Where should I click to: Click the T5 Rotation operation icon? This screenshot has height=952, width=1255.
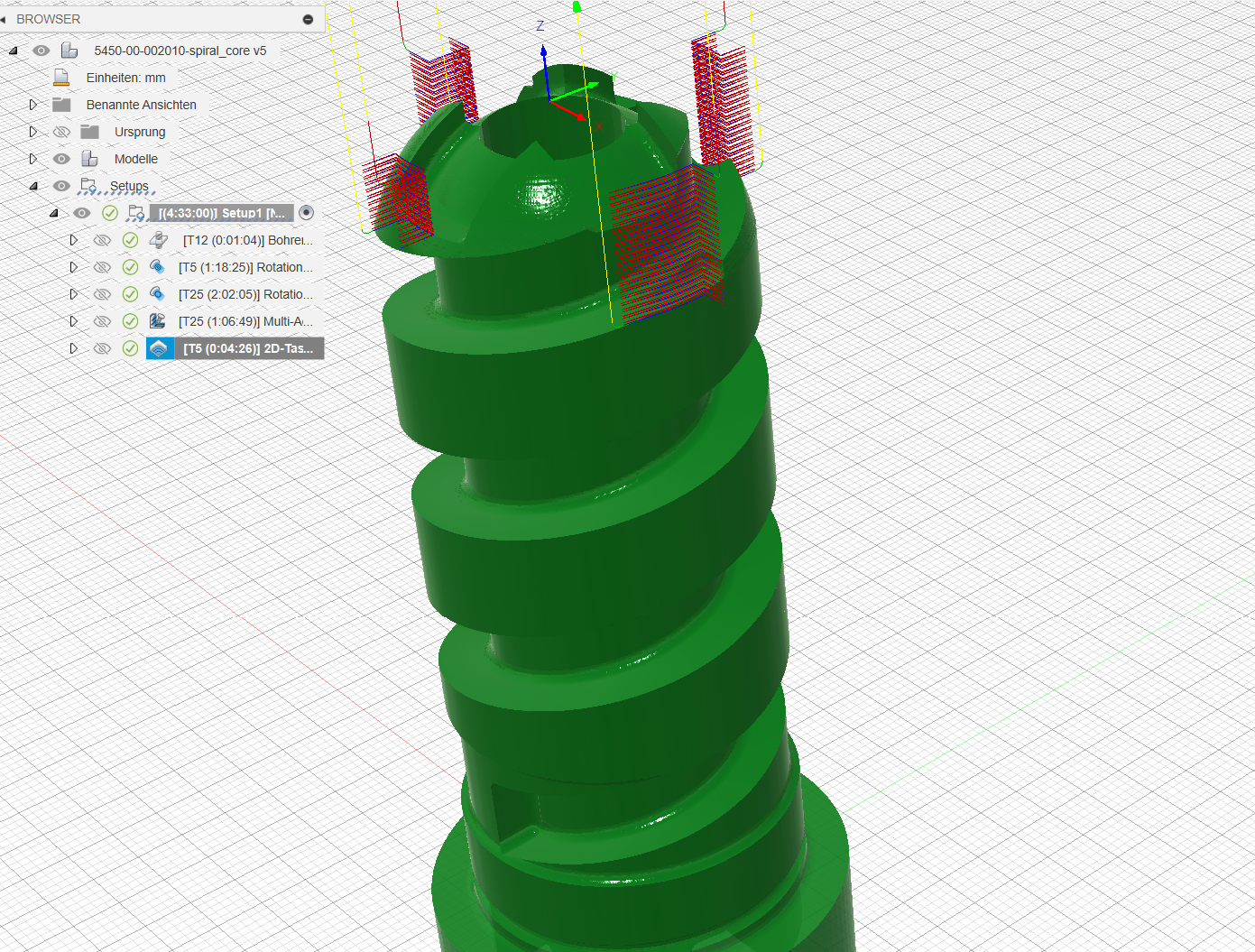pos(158,267)
